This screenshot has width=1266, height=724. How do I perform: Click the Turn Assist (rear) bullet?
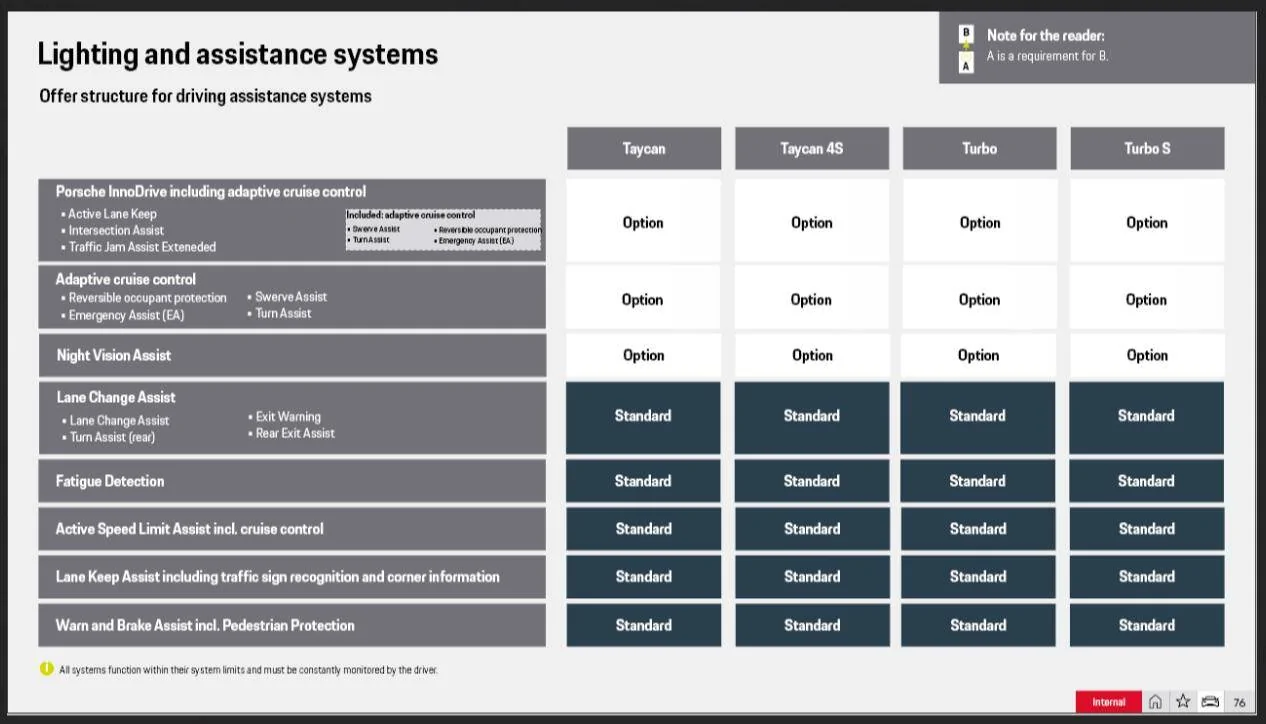pyautogui.click(x=108, y=437)
